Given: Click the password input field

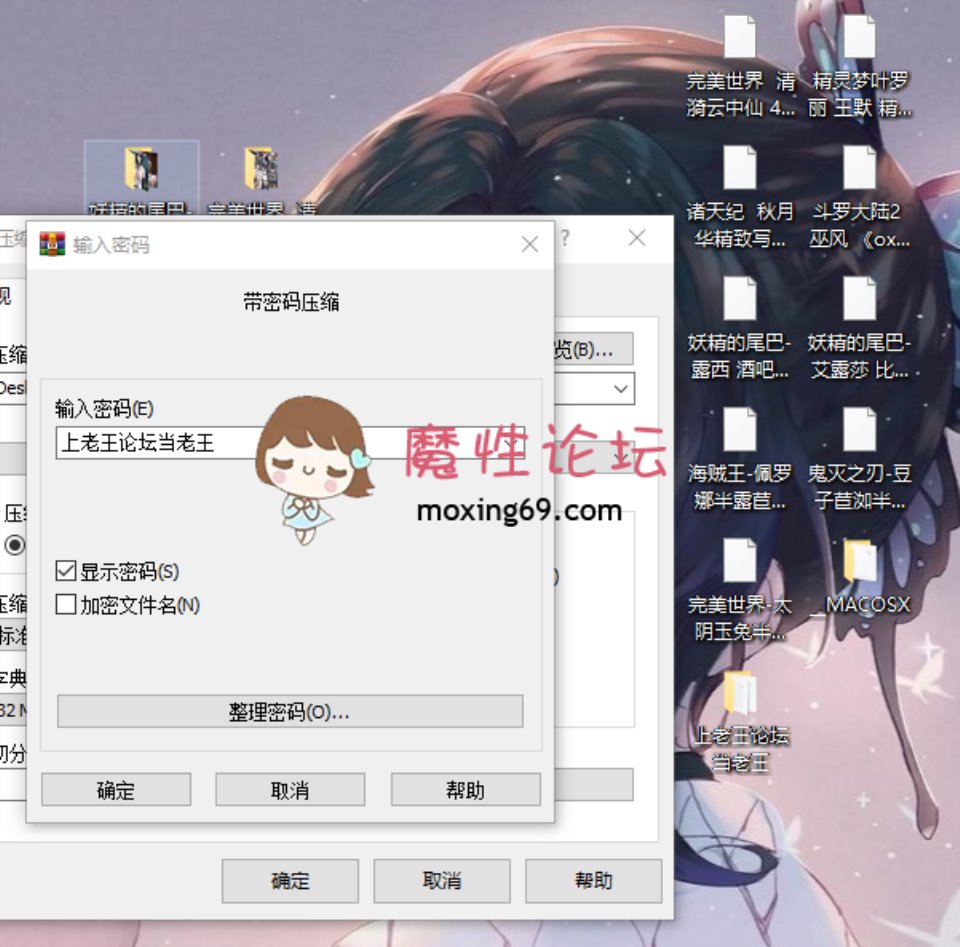Looking at the screenshot, I should point(290,443).
